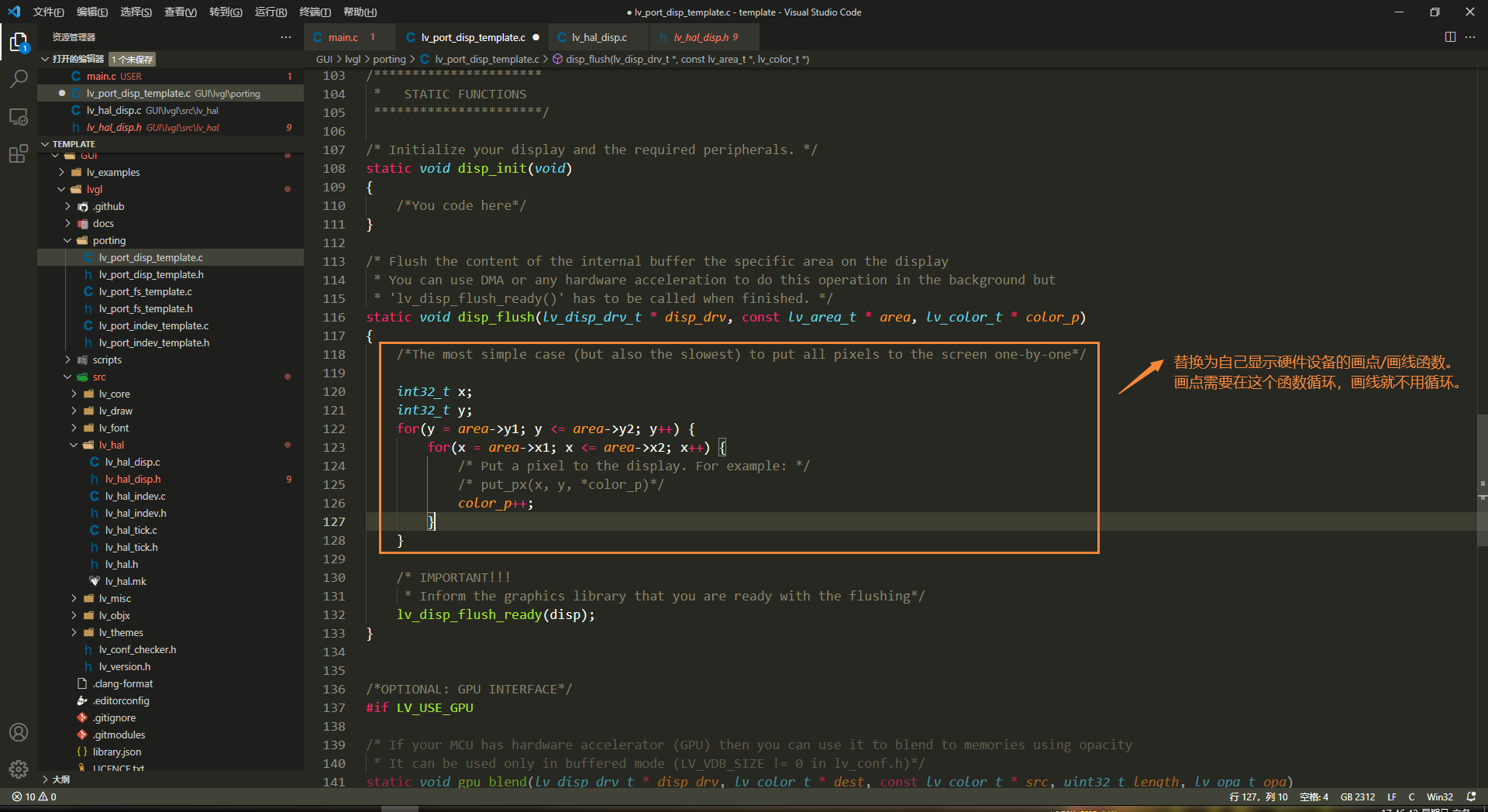The image size is (1488, 812).
Task: Click the disp_flush function breadcrumb
Action: [680, 59]
